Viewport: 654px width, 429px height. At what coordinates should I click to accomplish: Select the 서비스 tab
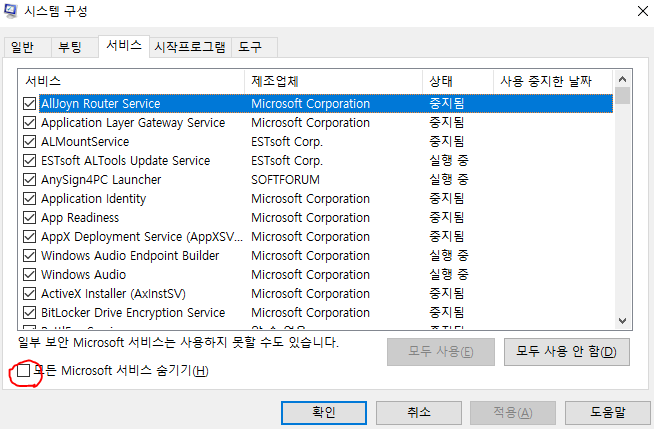(124, 45)
